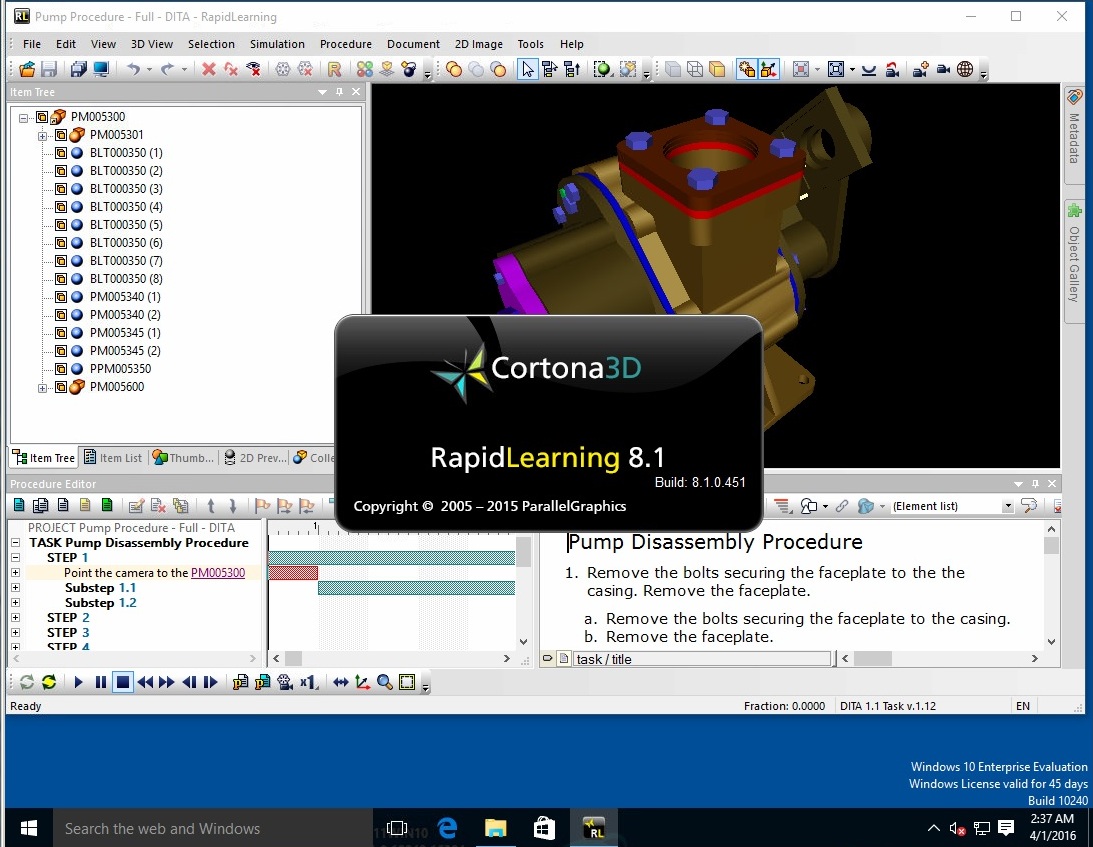Click the gold R toolbar icon
This screenshot has height=847, width=1093.
(335, 69)
